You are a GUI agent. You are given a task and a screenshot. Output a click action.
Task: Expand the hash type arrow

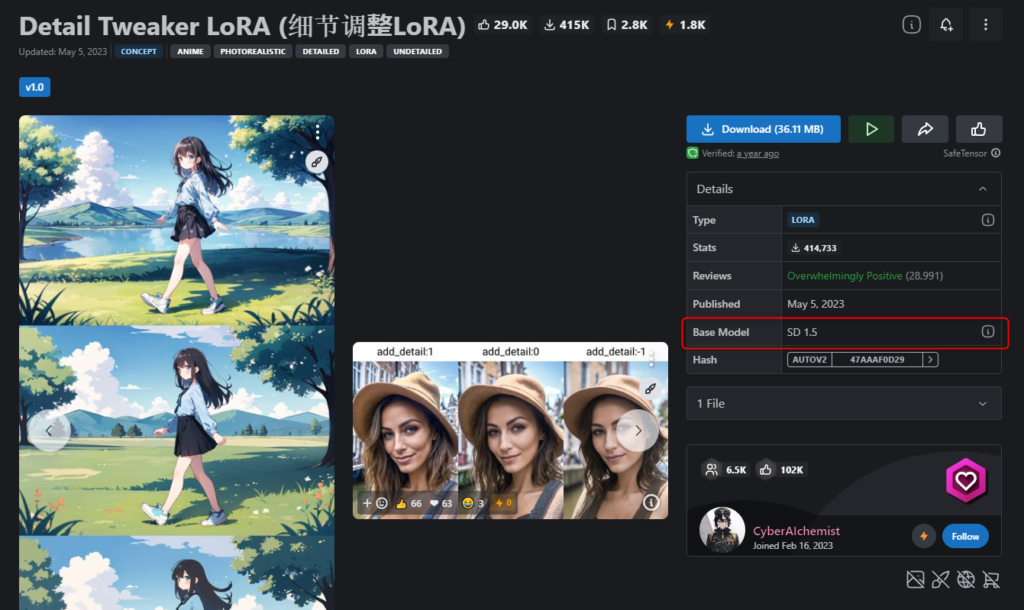point(931,360)
